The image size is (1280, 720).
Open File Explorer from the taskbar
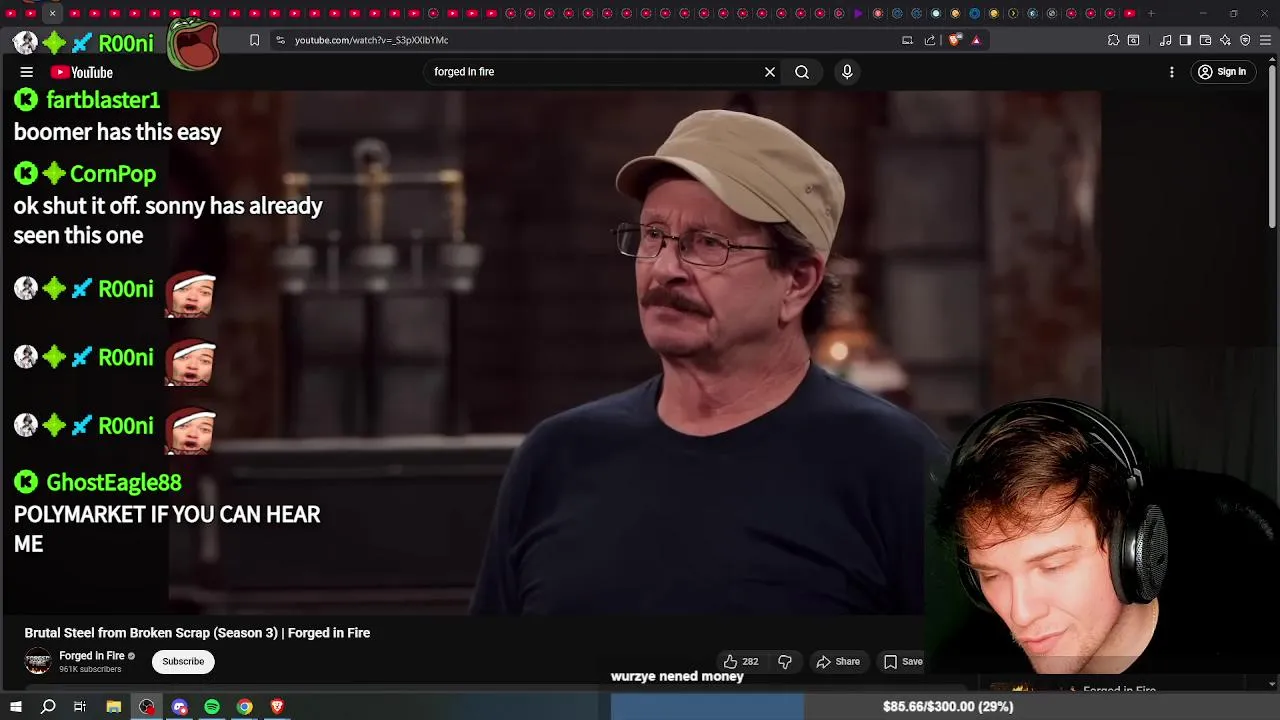pos(114,706)
